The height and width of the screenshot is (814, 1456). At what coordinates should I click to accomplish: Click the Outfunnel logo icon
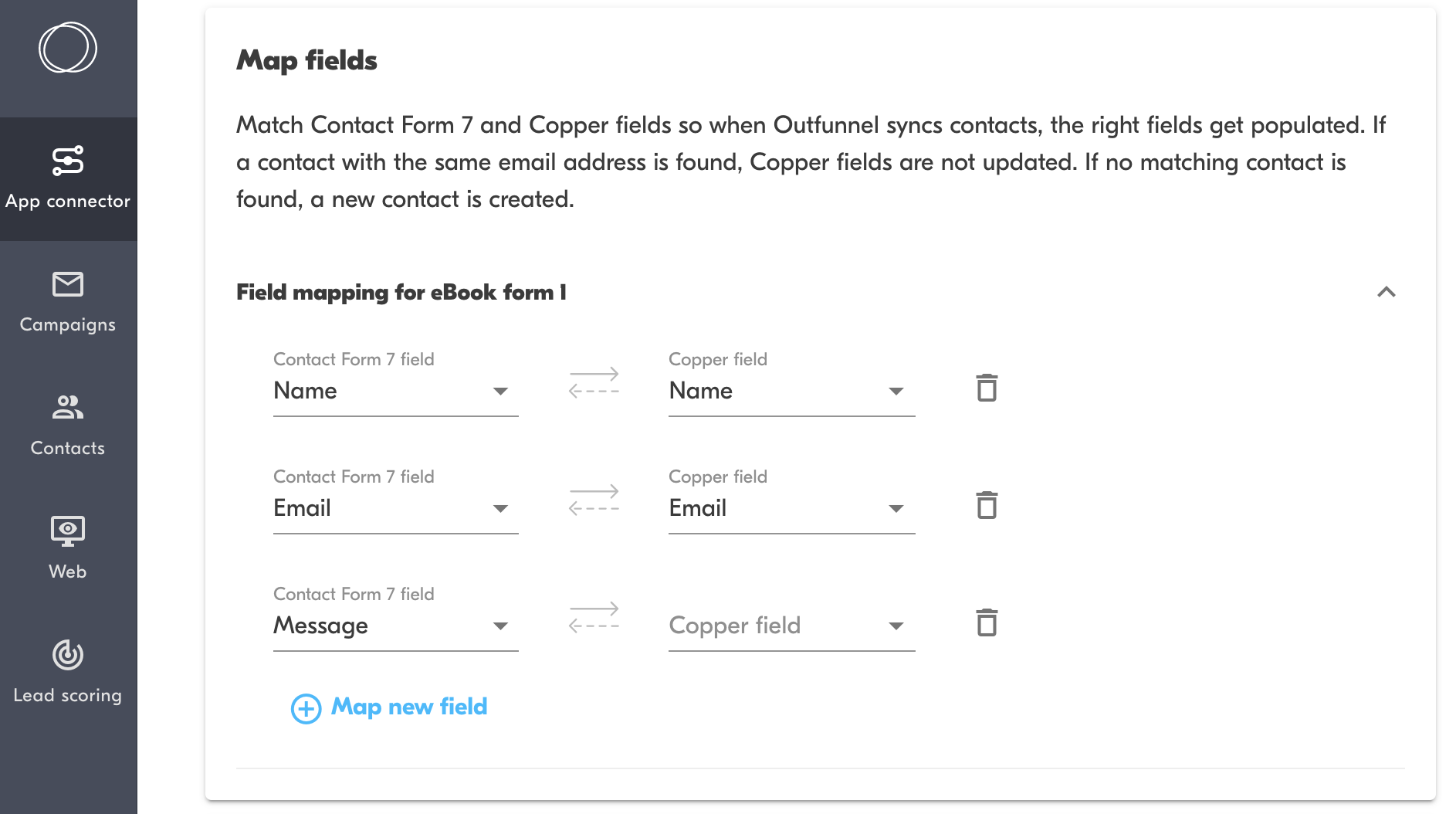point(68,48)
